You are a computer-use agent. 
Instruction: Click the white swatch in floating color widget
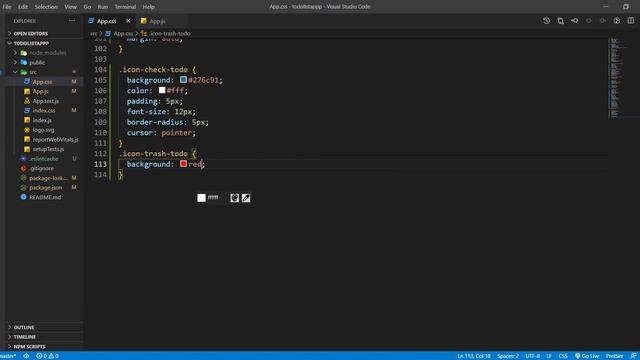click(201, 198)
